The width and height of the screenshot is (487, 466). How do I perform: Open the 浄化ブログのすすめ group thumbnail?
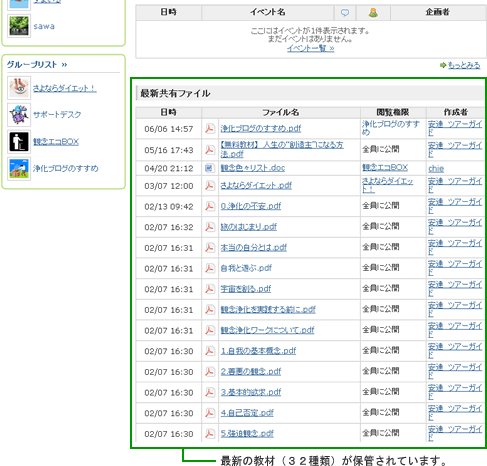19,169
